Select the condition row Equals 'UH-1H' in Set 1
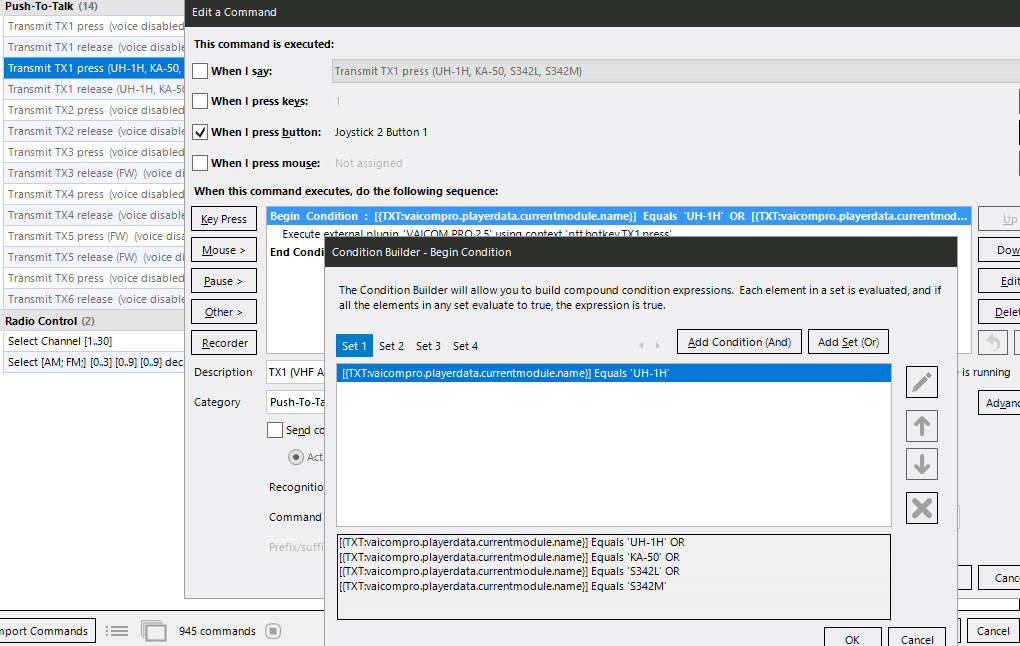 coord(614,373)
